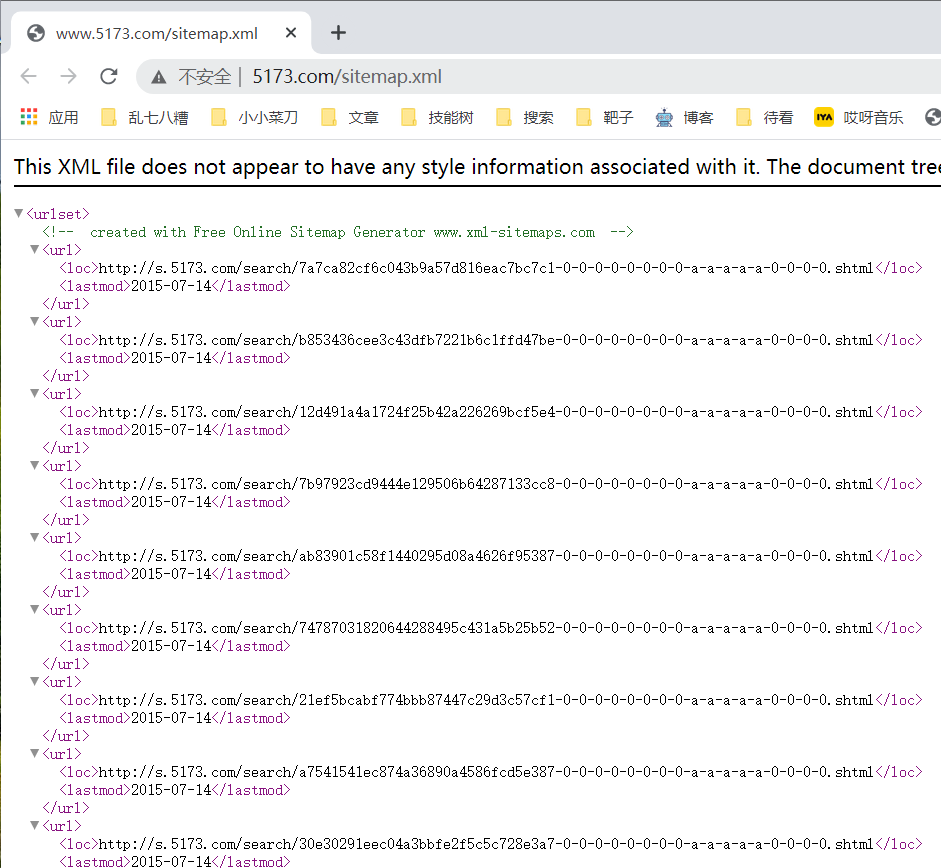
Task: Click the lastmod date under 7478703182064428 URL
Action: (171, 646)
